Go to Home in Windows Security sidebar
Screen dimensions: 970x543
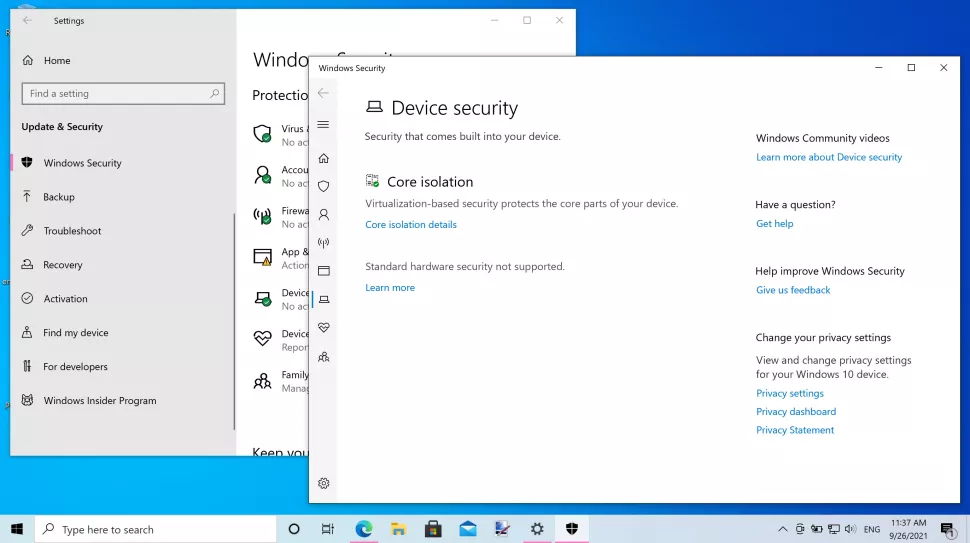(x=324, y=158)
